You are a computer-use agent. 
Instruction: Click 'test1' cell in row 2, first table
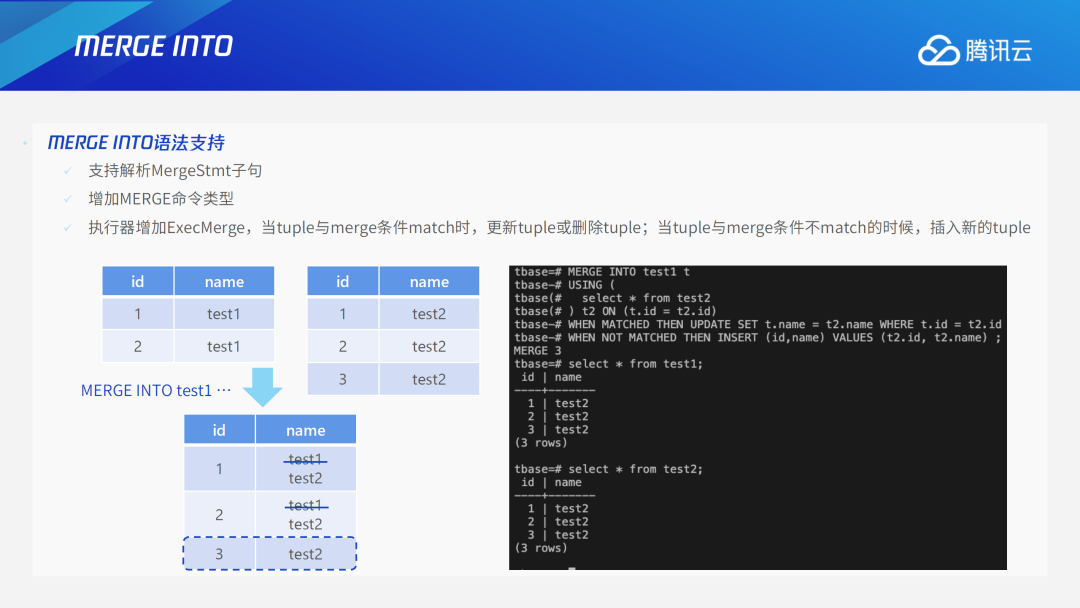pyautogui.click(x=224, y=346)
